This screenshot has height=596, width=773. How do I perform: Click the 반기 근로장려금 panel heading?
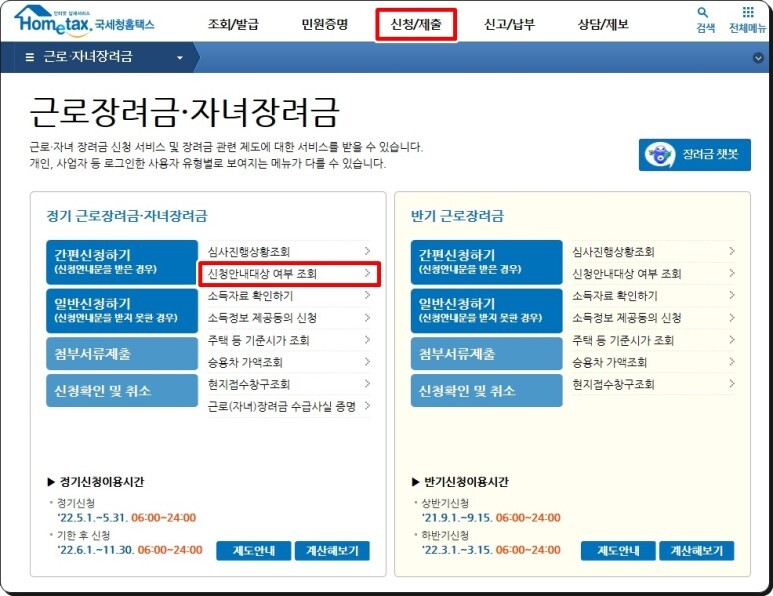[457, 216]
